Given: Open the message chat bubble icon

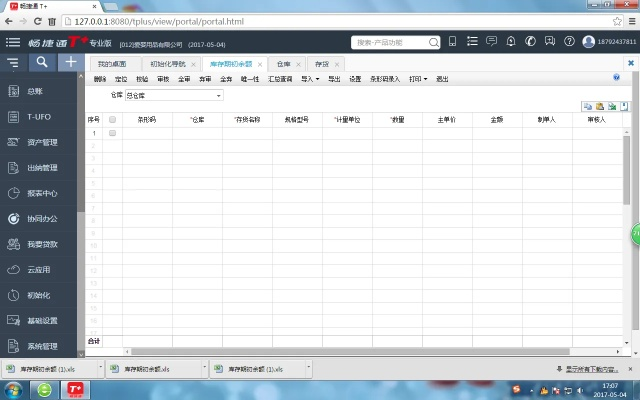Looking at the screenshot, I should pos(491,41).
